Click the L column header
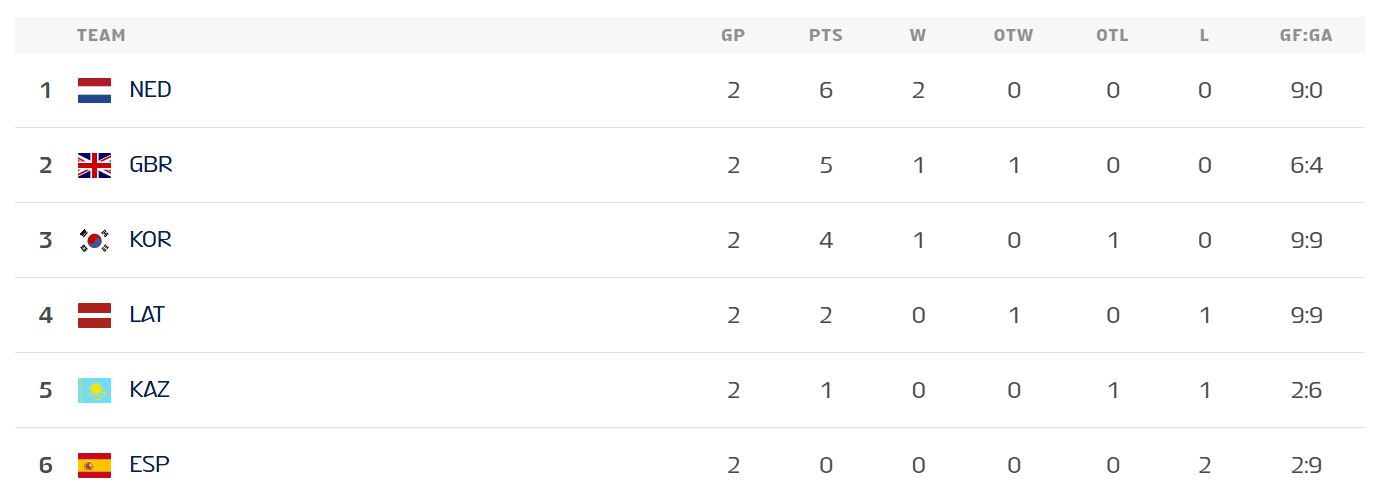Image resolution: width=1379 pixels, height=500 pixels. (x=1204, y=36)
